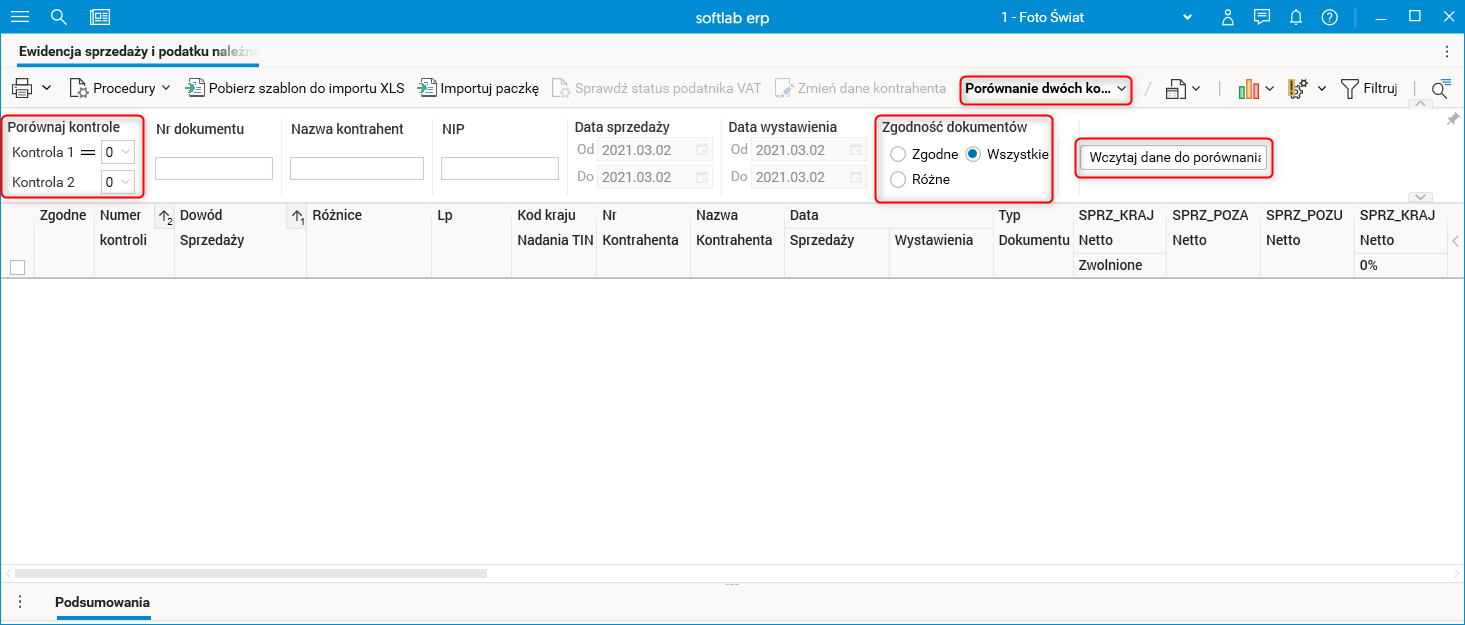Toggle the select-all checkbox in table header
Image resolution: width=1465 pixels, height=625 pixels.
coord(17,267)
